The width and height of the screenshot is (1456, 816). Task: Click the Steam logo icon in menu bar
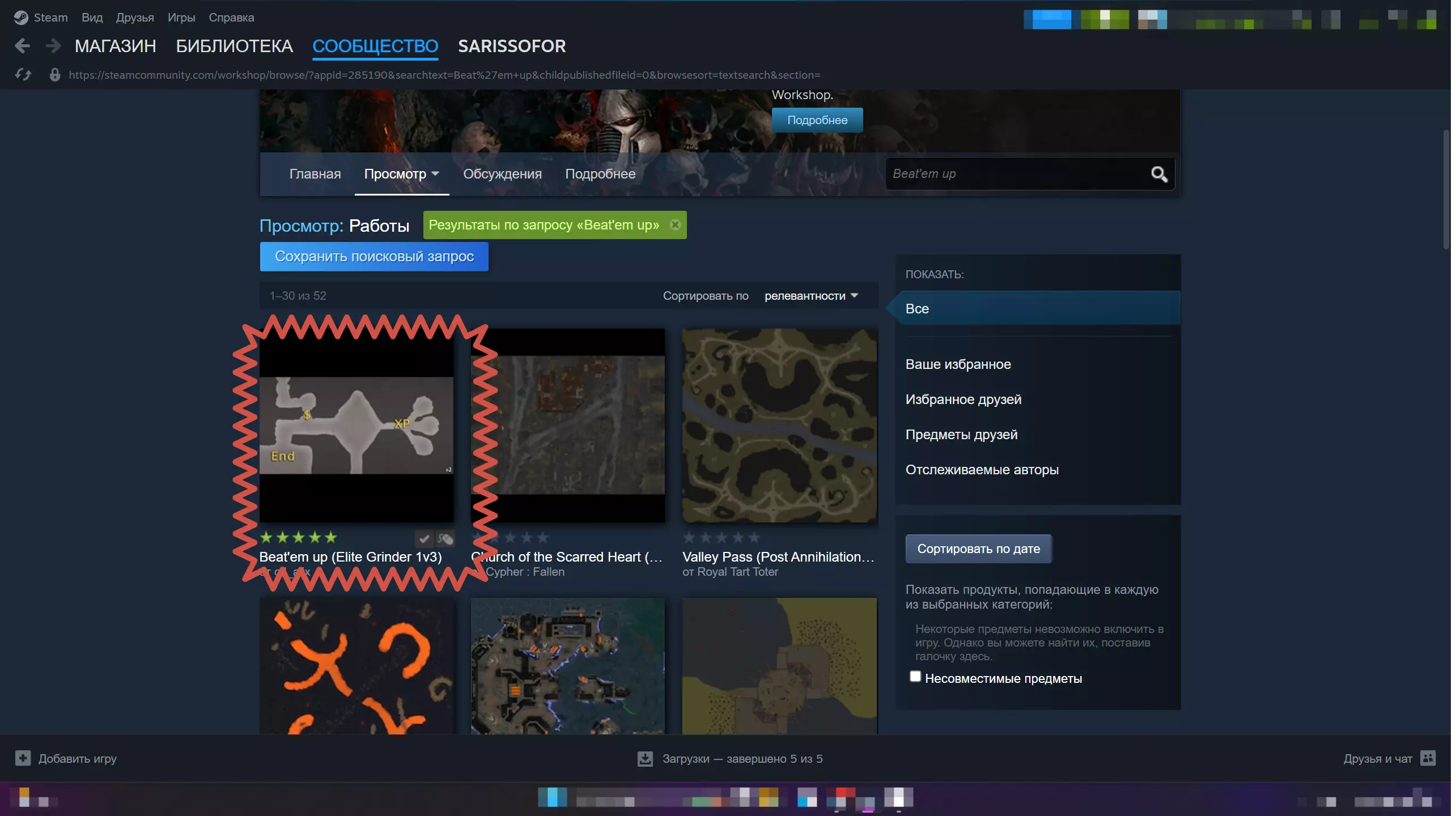(x=21, y=18)
